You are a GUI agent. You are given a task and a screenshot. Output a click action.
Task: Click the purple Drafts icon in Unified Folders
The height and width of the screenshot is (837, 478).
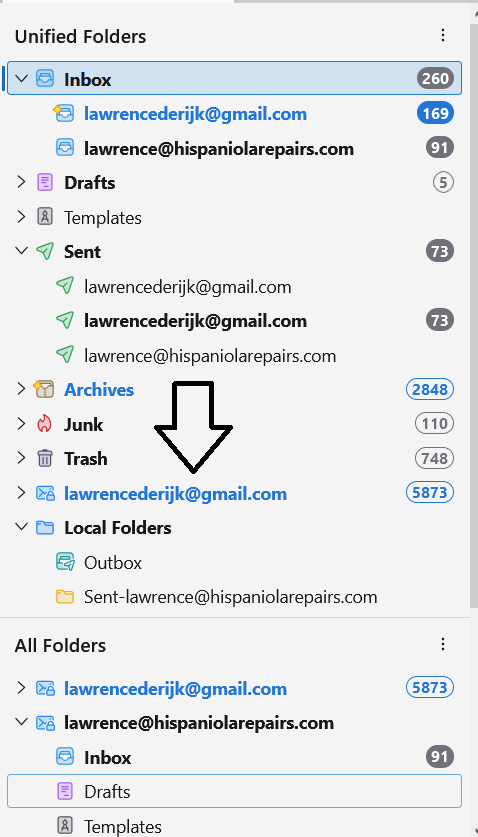point(44,183)
